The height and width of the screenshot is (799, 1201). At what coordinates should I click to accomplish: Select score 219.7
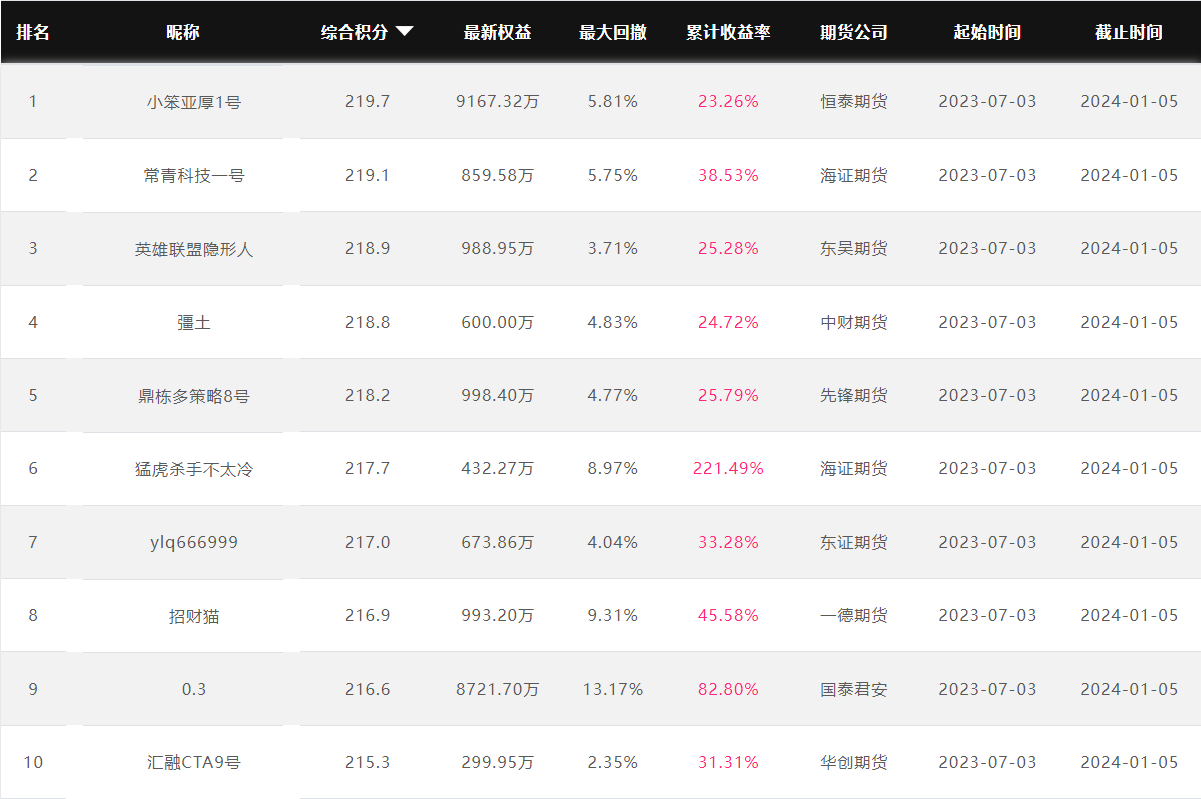click(x=367, y=102)
